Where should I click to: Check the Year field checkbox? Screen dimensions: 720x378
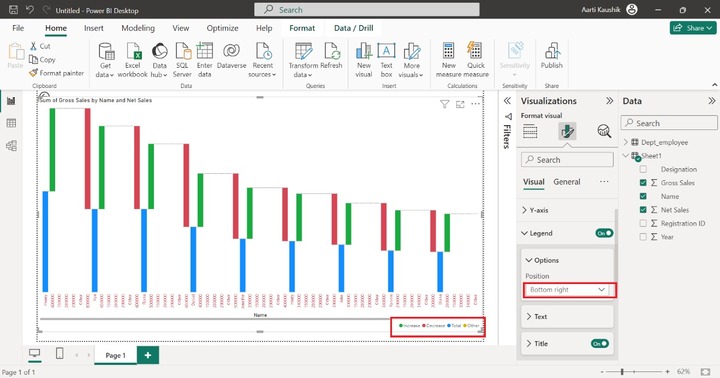[x=643, y=237]
